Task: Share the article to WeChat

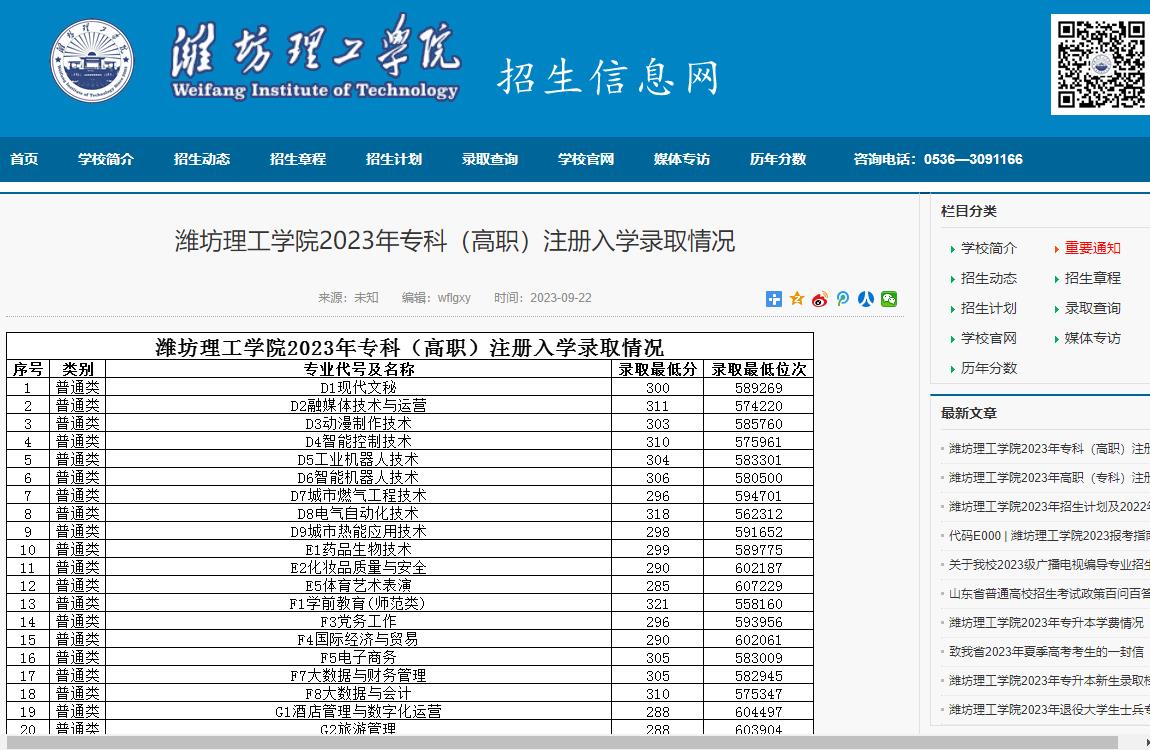Action: 889,298
